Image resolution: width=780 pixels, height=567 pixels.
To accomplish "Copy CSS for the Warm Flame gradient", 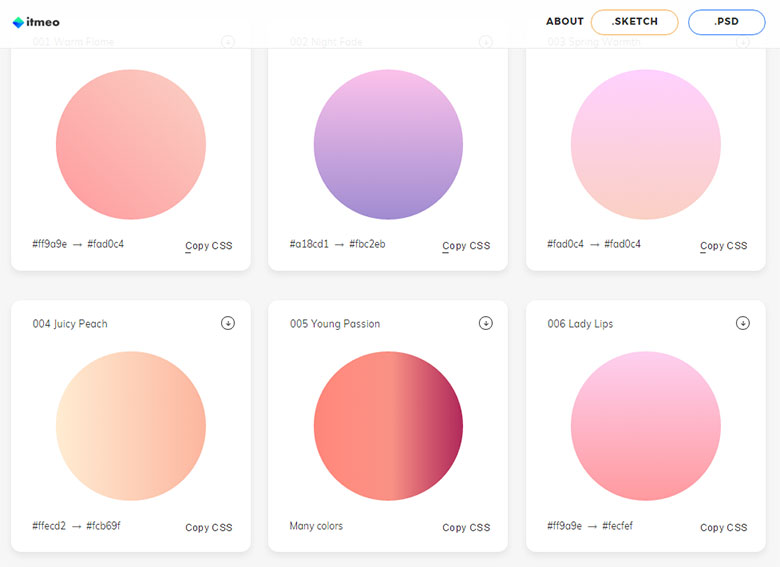I will click(209, 246).
